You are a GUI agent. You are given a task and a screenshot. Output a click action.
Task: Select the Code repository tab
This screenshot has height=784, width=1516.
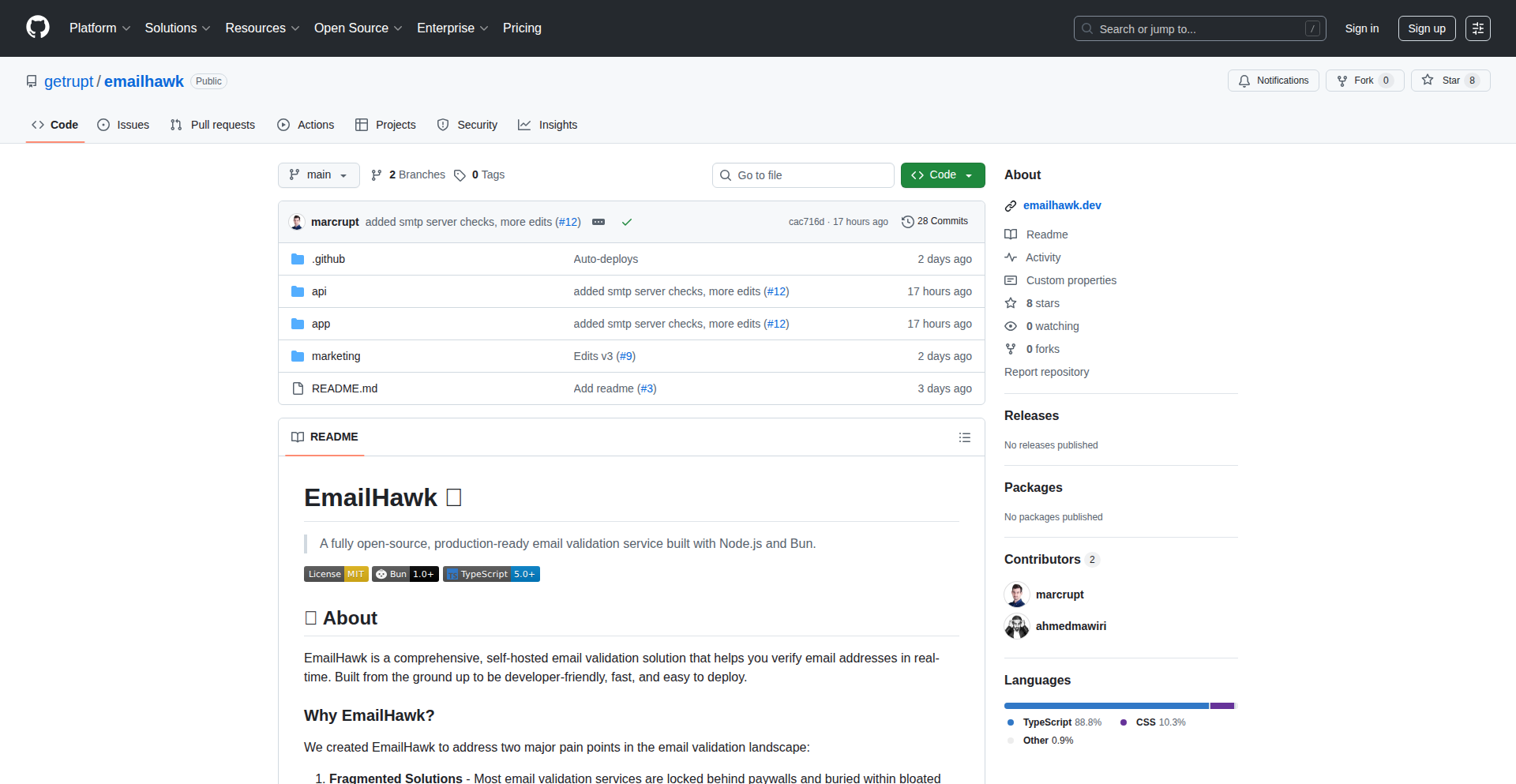pyautogui.click(x=55, y=125)
